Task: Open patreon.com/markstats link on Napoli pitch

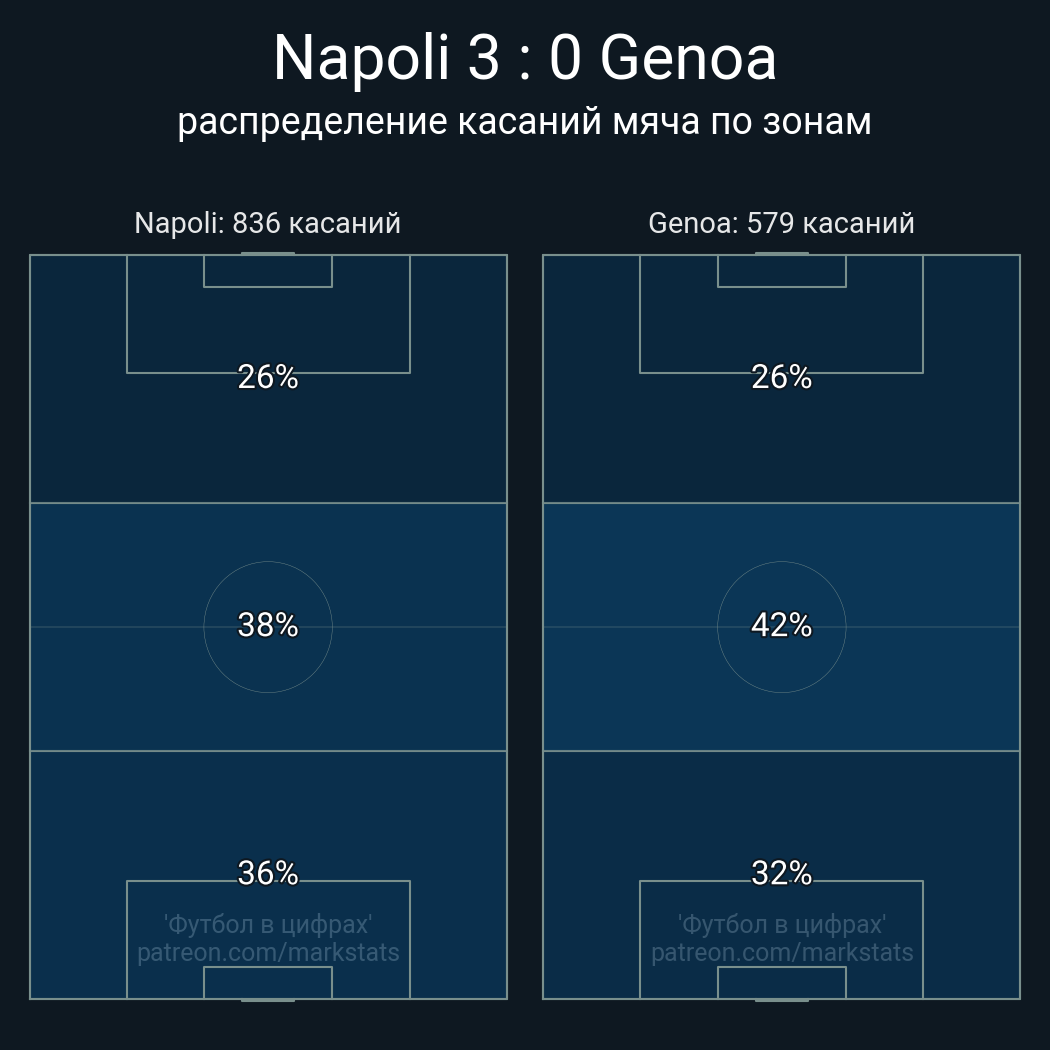Action: coord(267,953)
